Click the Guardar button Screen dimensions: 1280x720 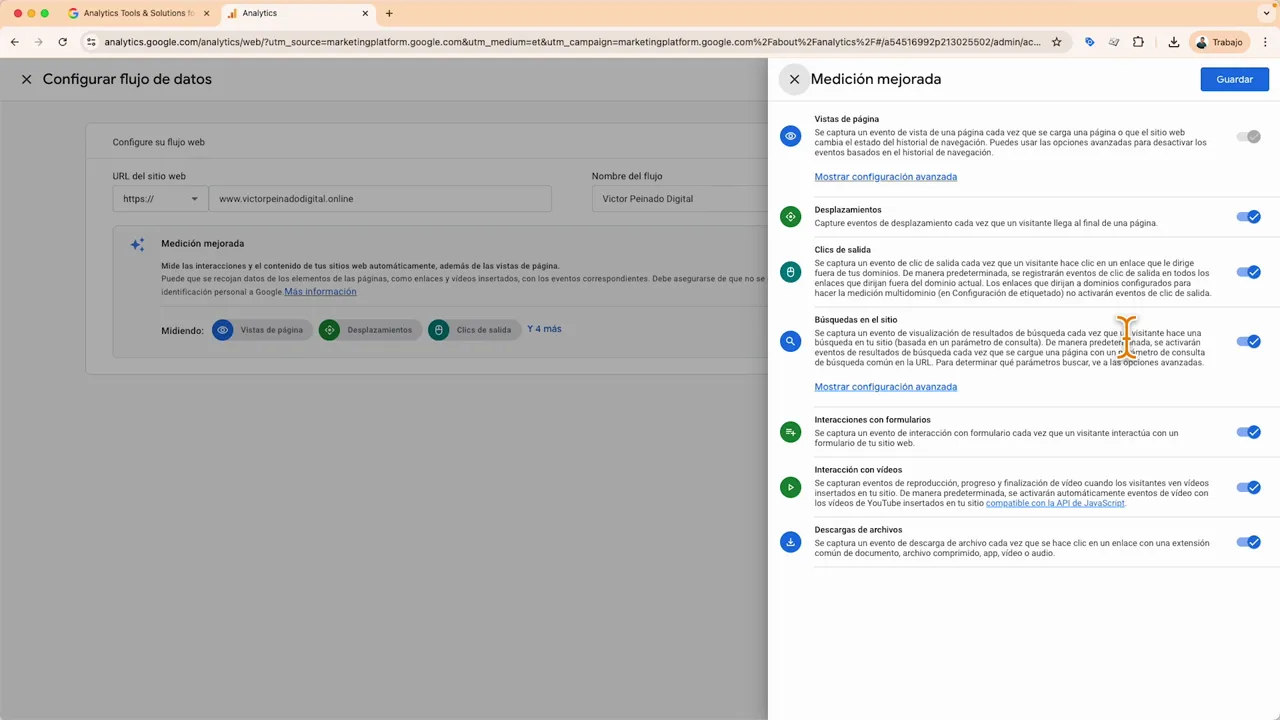[1234, 79]
